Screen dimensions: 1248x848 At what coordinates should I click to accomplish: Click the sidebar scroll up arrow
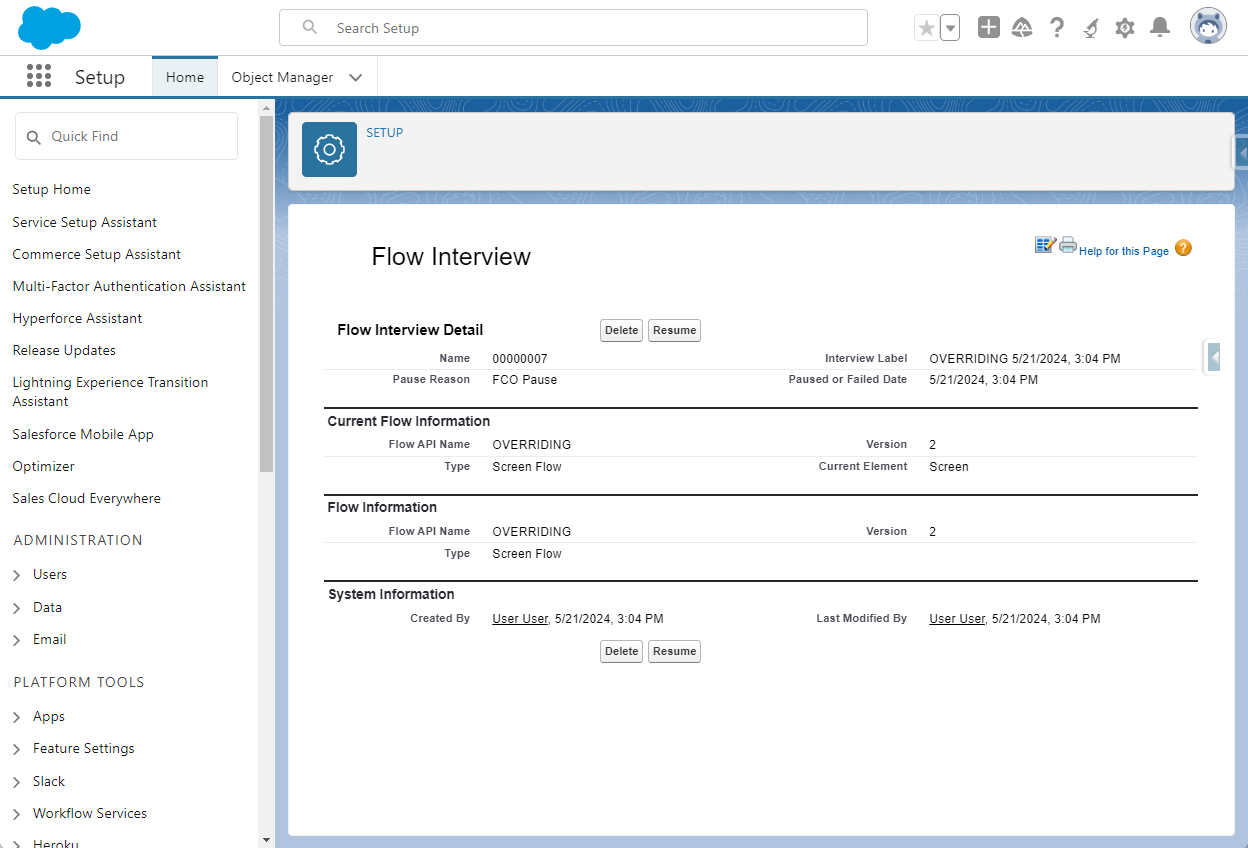(266, 107)
